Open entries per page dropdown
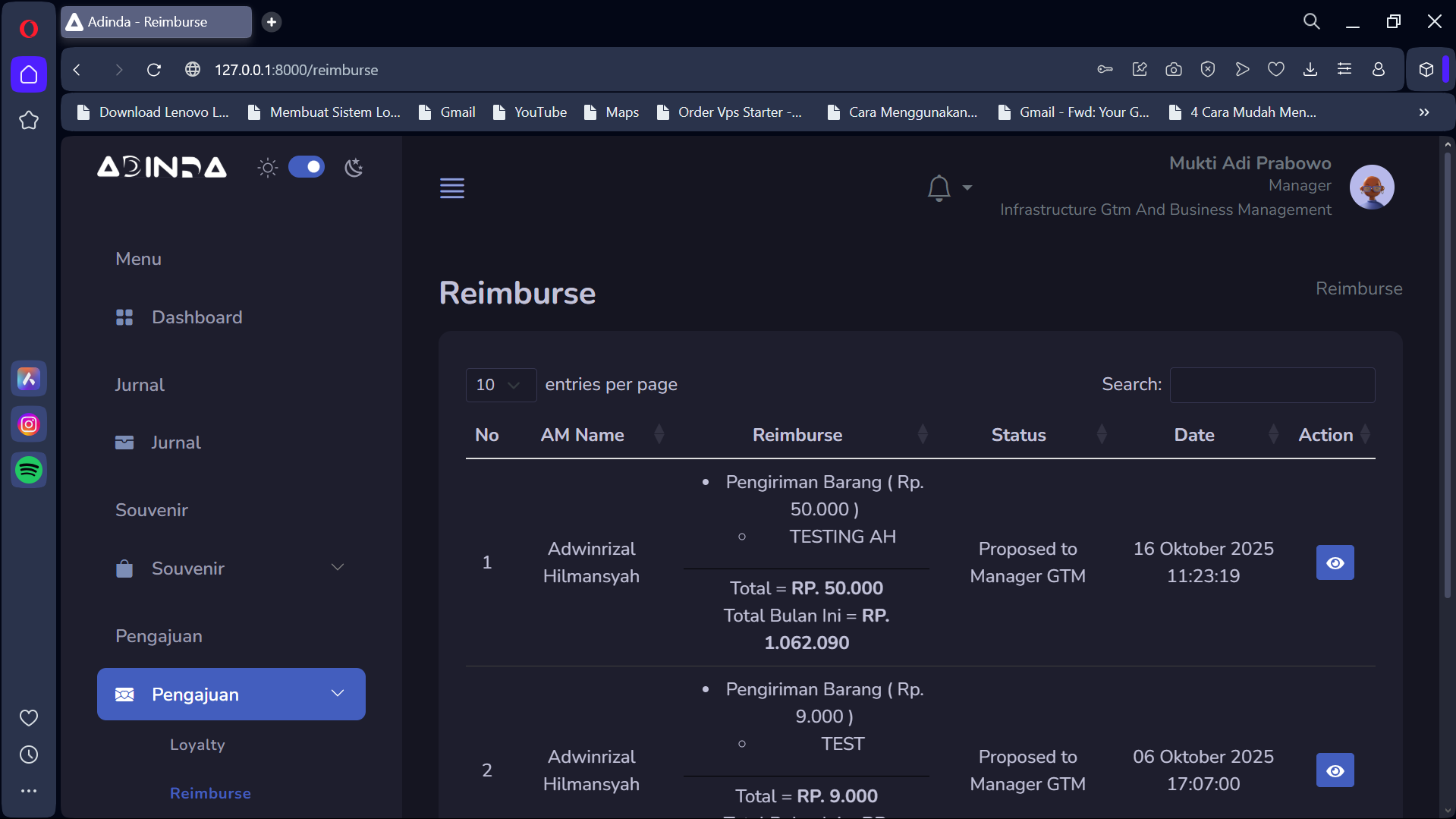The height and width of the screenshot is (819, 1456). coord(500,385)
